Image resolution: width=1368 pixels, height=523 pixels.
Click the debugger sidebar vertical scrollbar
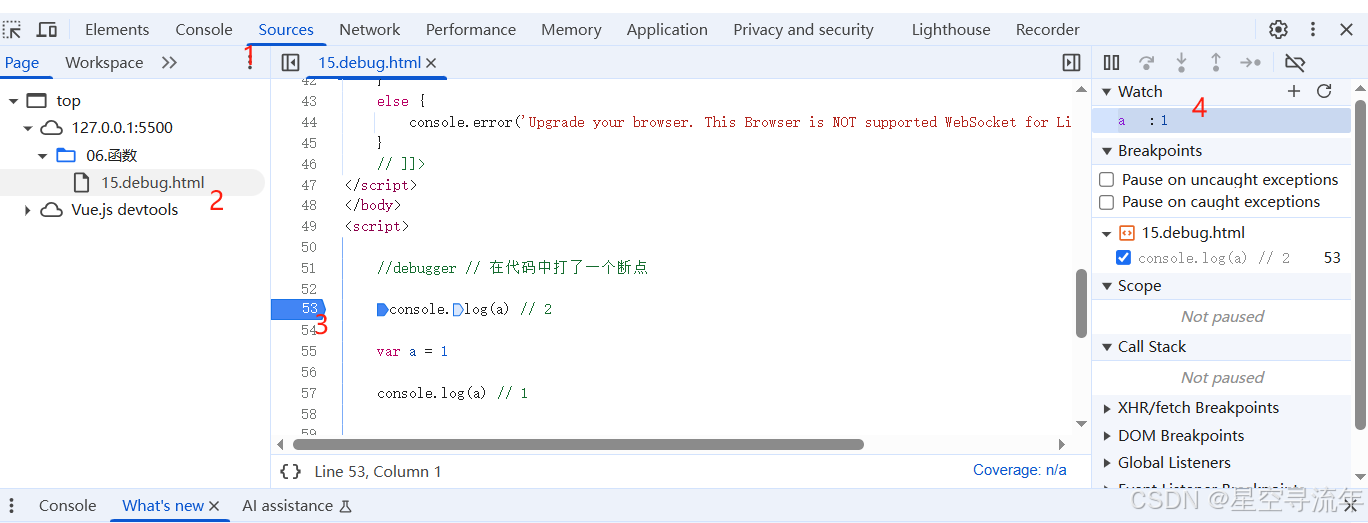click(x=1360, y=265)
